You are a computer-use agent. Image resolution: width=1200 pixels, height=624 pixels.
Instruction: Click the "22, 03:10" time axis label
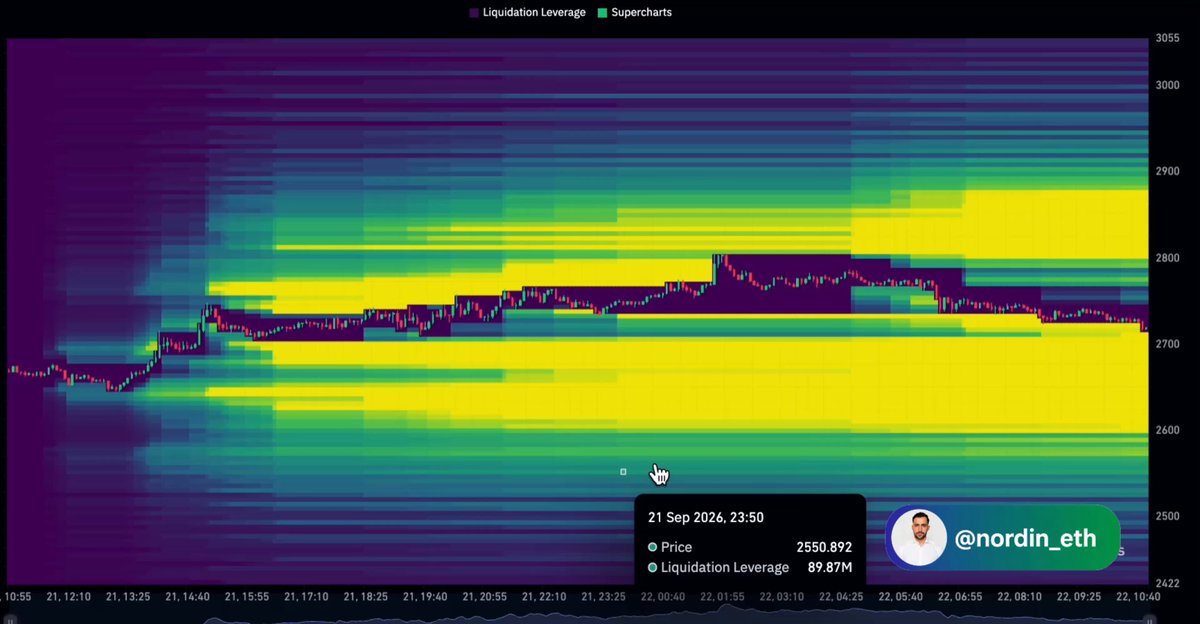pos(782,596)
